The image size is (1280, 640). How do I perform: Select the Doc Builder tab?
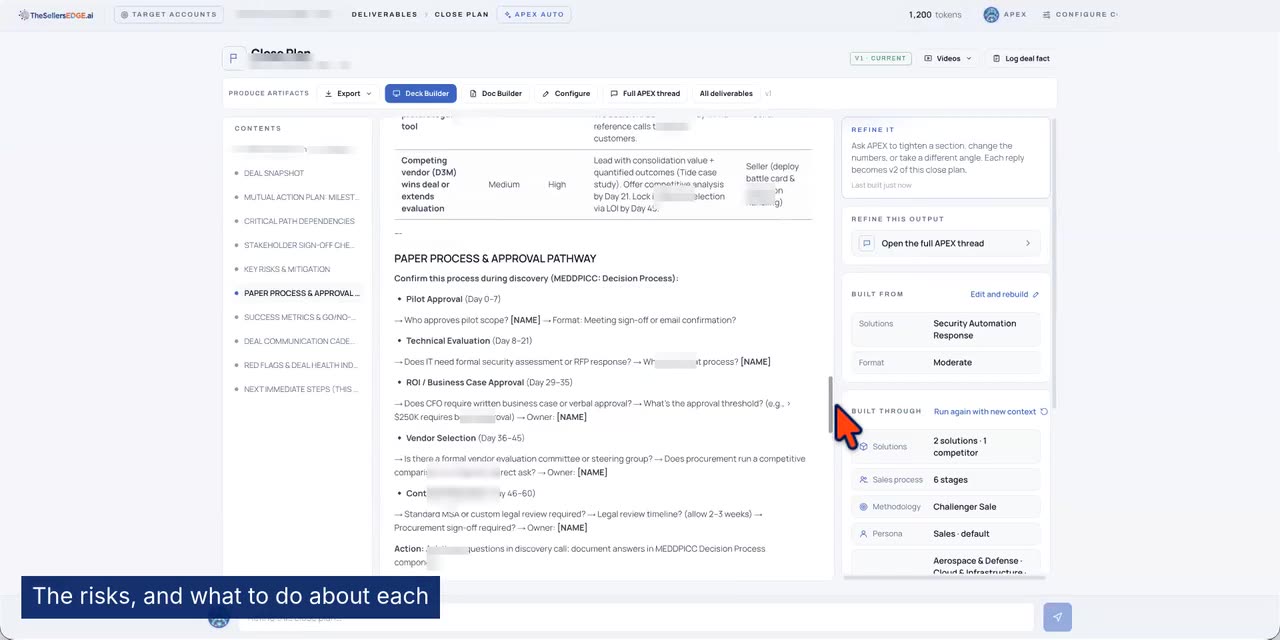(496, 93)
